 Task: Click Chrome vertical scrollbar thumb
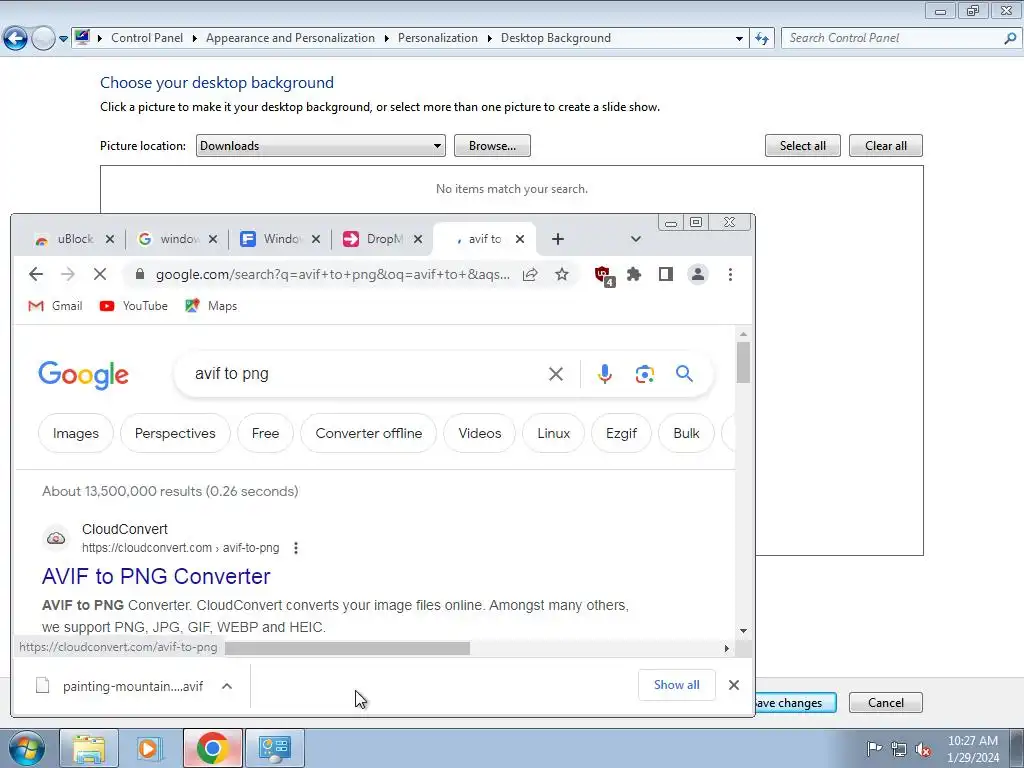tap(743, 363)
